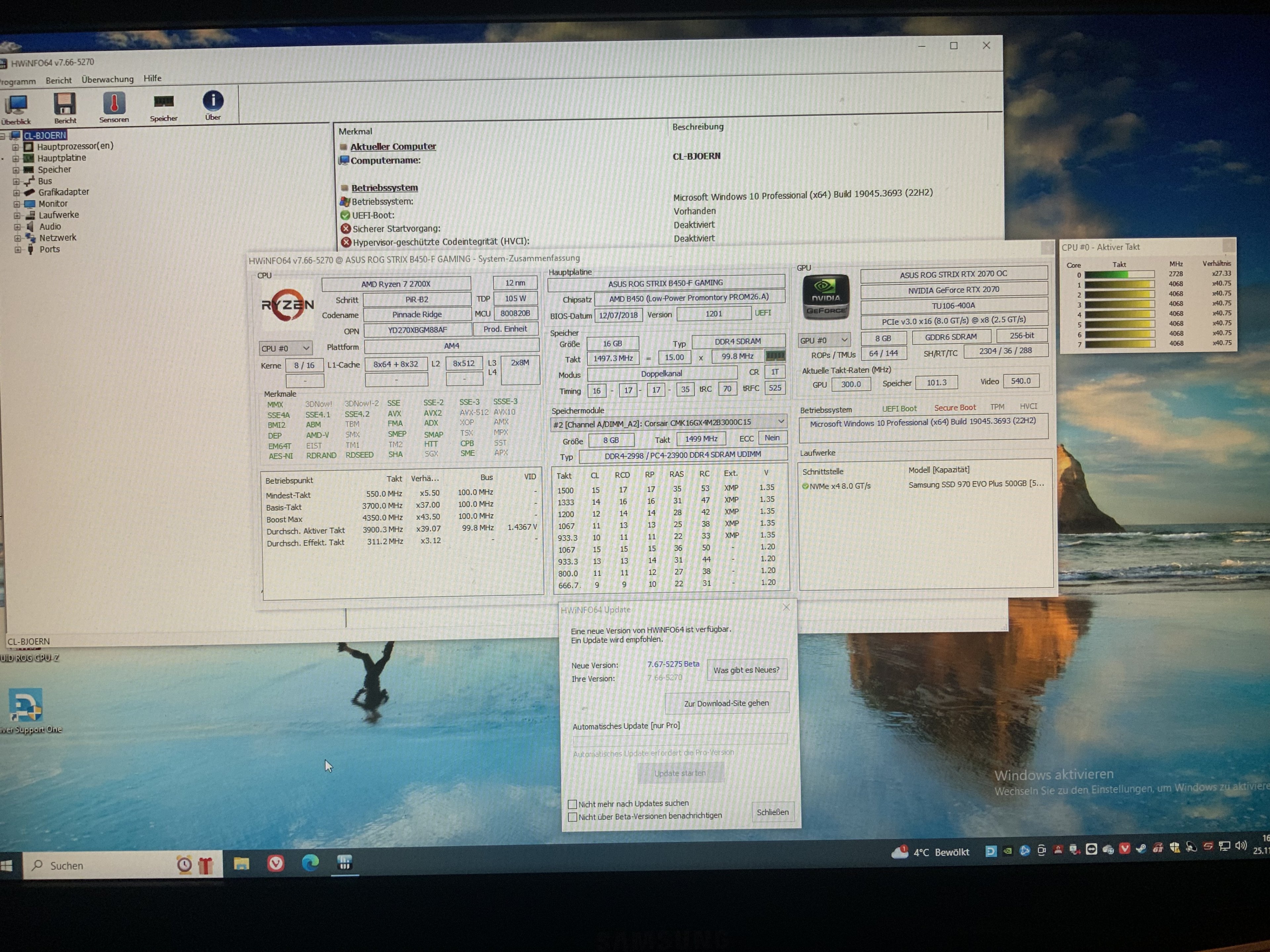This screenshot has width=1270, height=952.
Task: Open Edge browser in taskbar
Action: 310,862
